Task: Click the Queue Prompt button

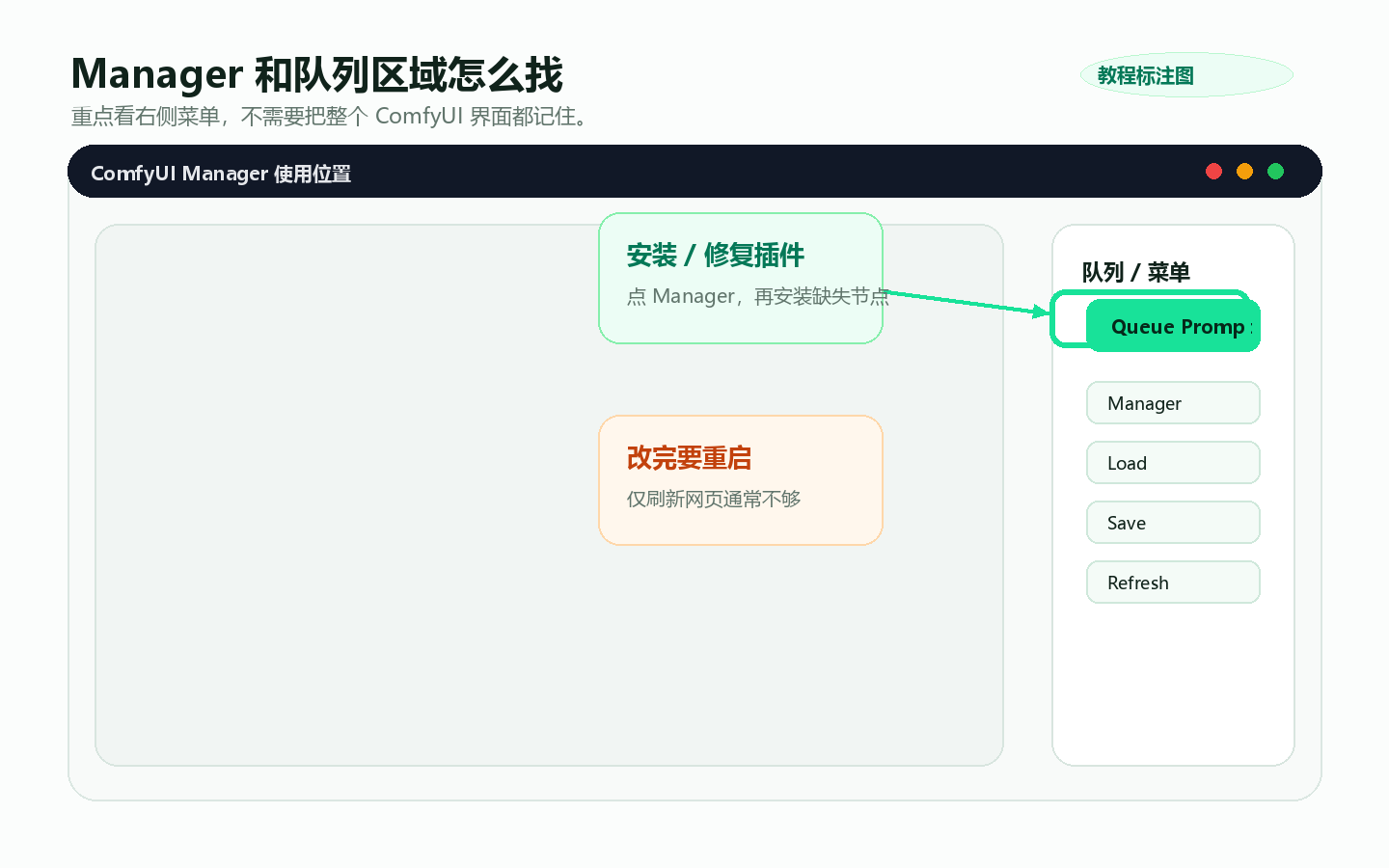Action: (x=1173, y=326)
